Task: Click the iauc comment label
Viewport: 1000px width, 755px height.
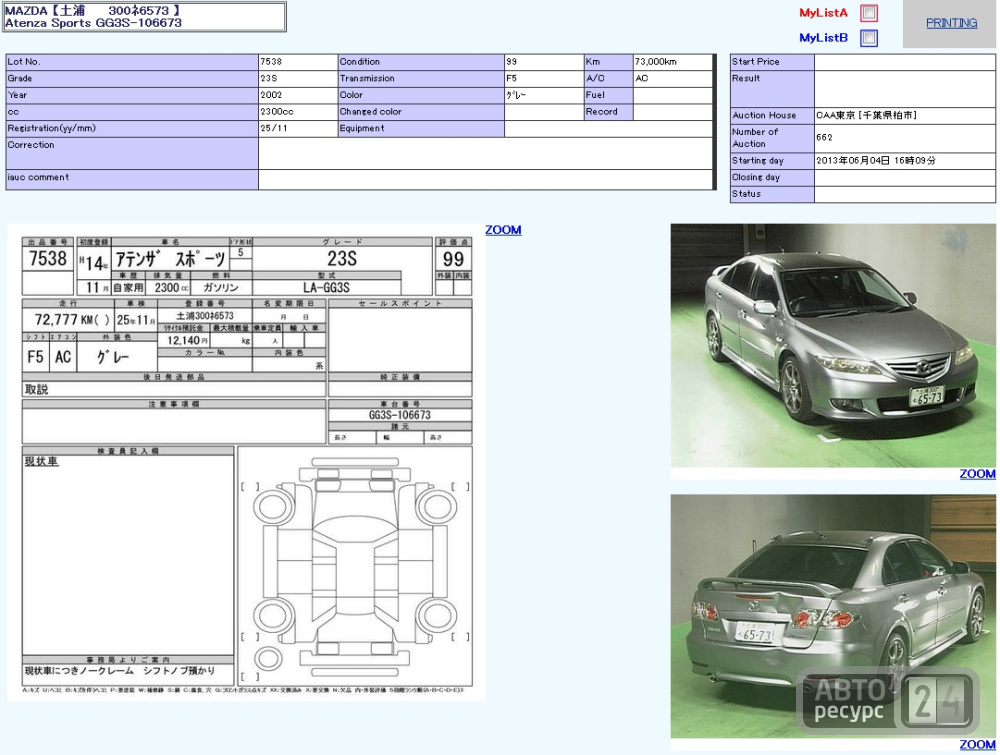Action: click(38, 177)
